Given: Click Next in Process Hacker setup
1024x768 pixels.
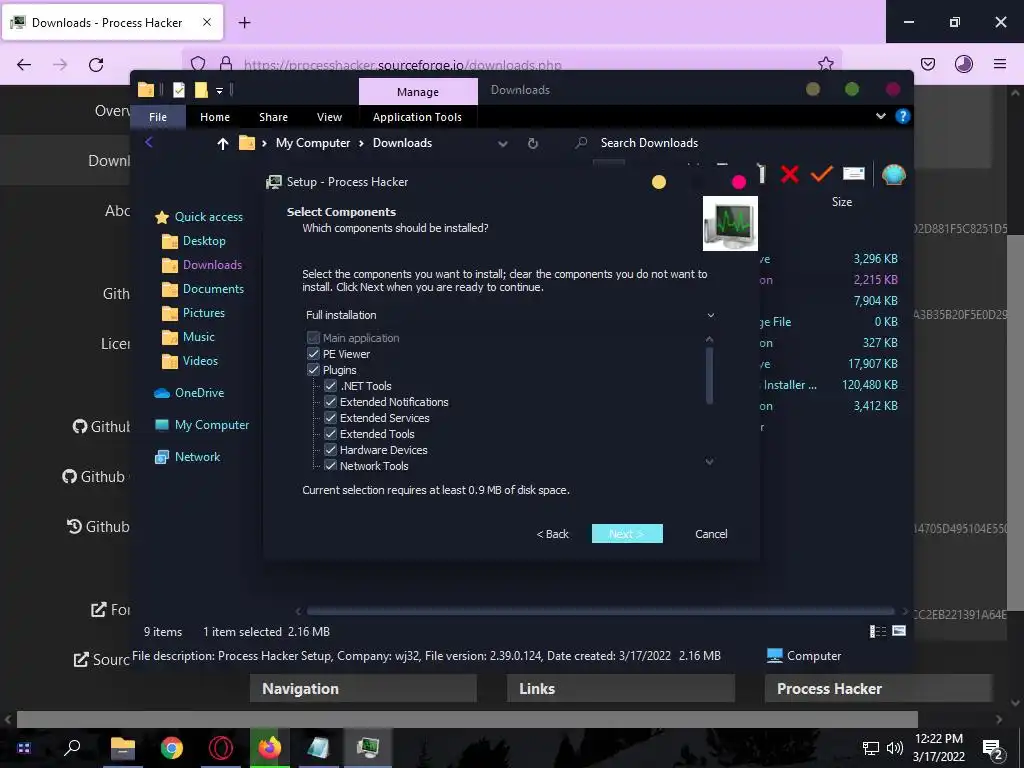Looking at the screenshot, I should point(627,534).
